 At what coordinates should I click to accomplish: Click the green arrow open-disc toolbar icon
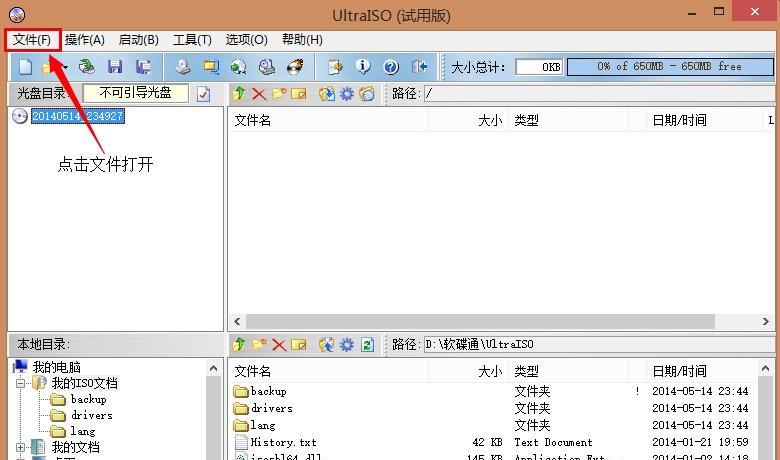pos(87,67)
